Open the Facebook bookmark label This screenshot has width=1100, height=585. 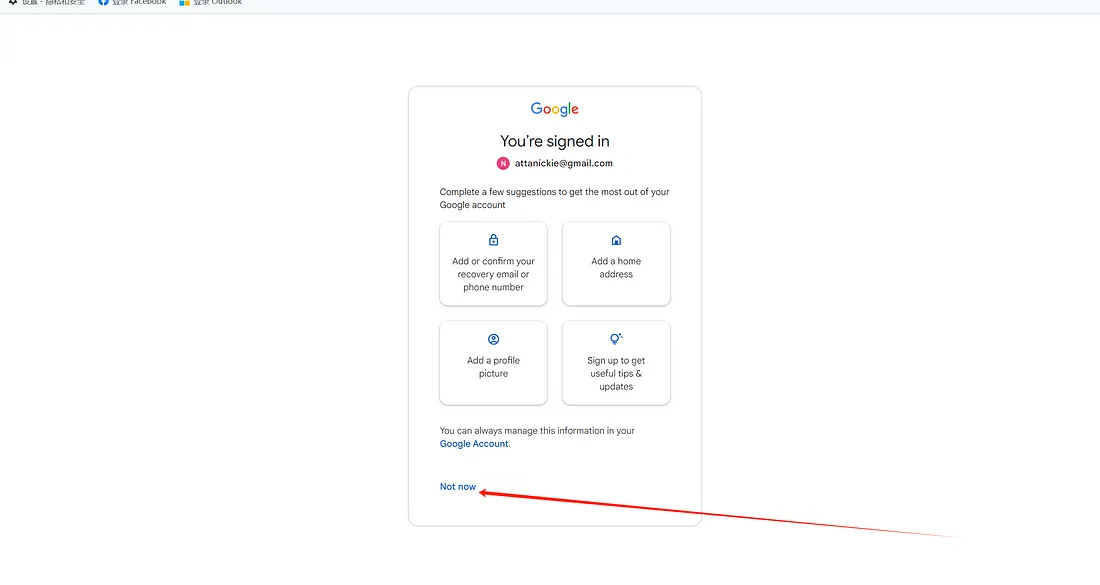(138, 3)
